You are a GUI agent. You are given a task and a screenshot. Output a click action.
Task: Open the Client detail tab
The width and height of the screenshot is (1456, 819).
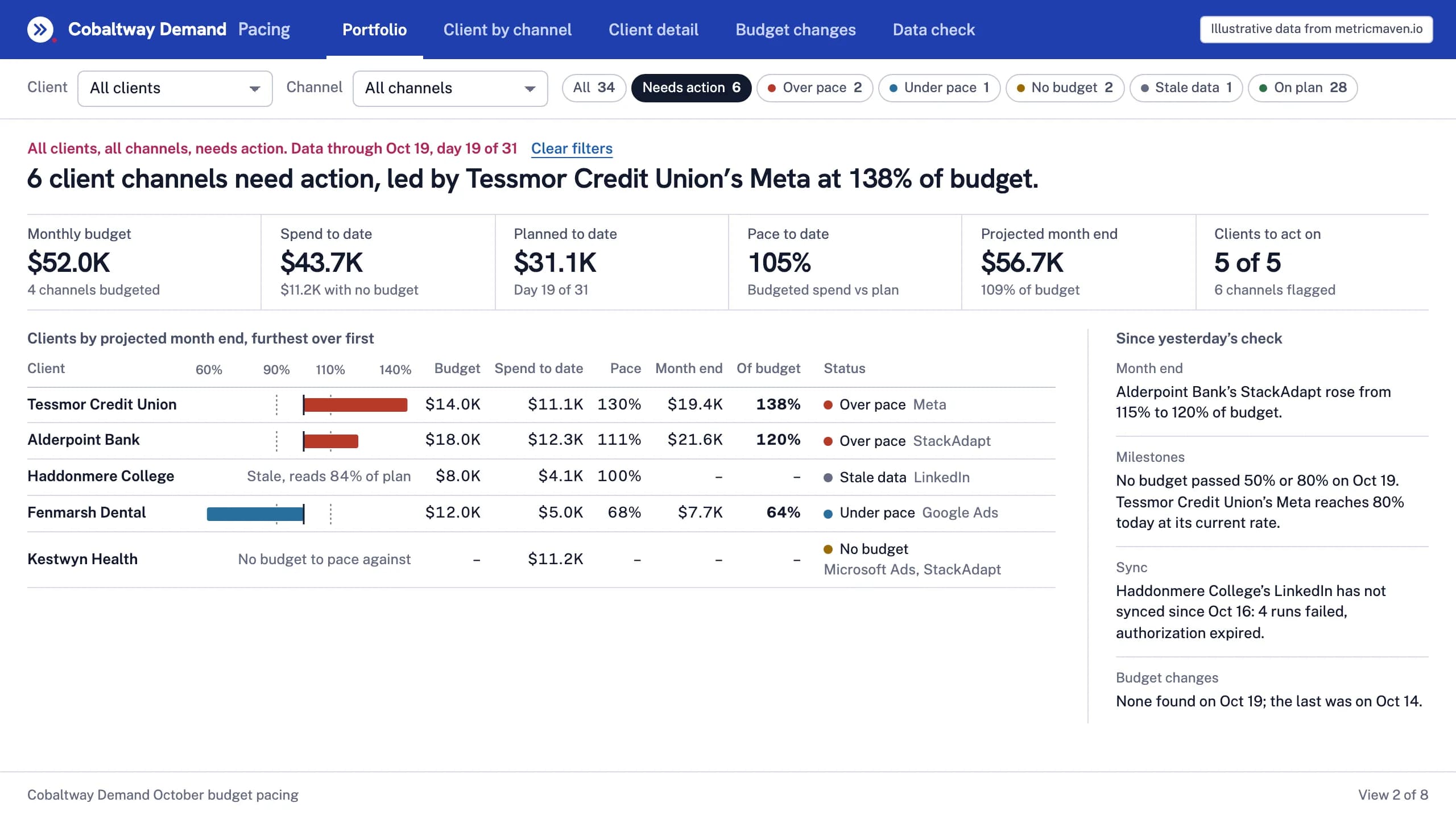(653, 30)
